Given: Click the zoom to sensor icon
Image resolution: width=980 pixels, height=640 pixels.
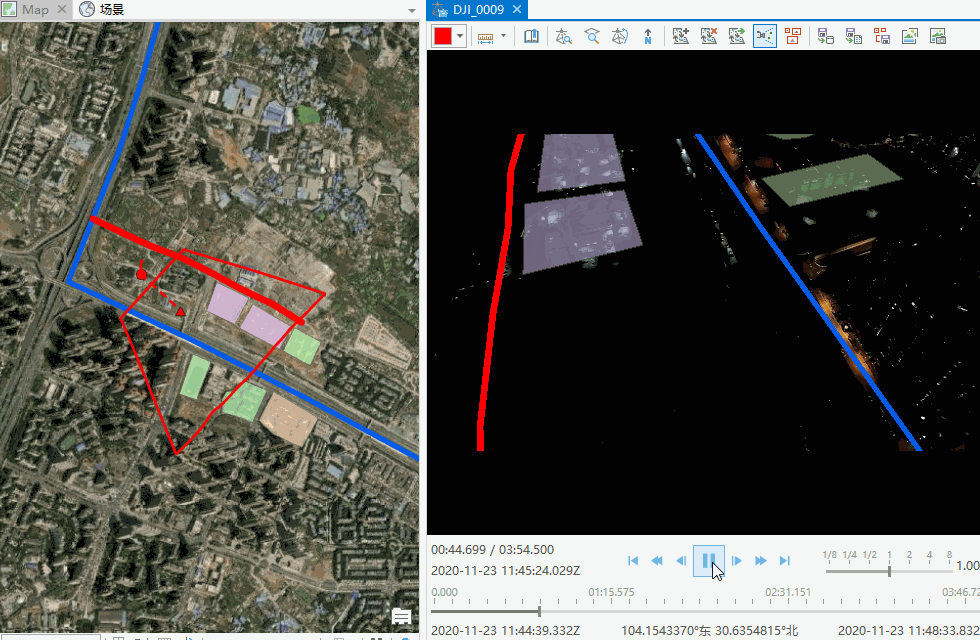Looking at the screenshot, I should coord(563,36).
